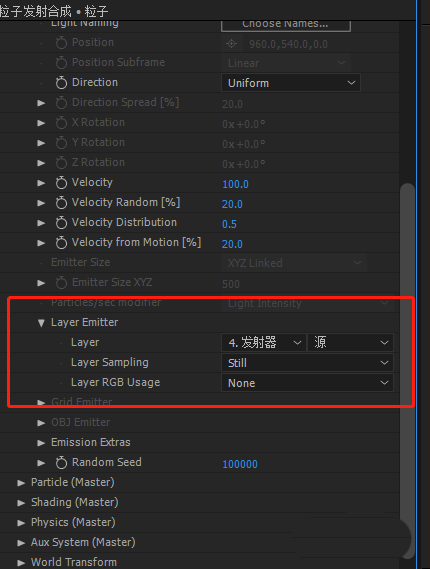Expand the Velocity property

pyautogui.click(x=41, y=183)
